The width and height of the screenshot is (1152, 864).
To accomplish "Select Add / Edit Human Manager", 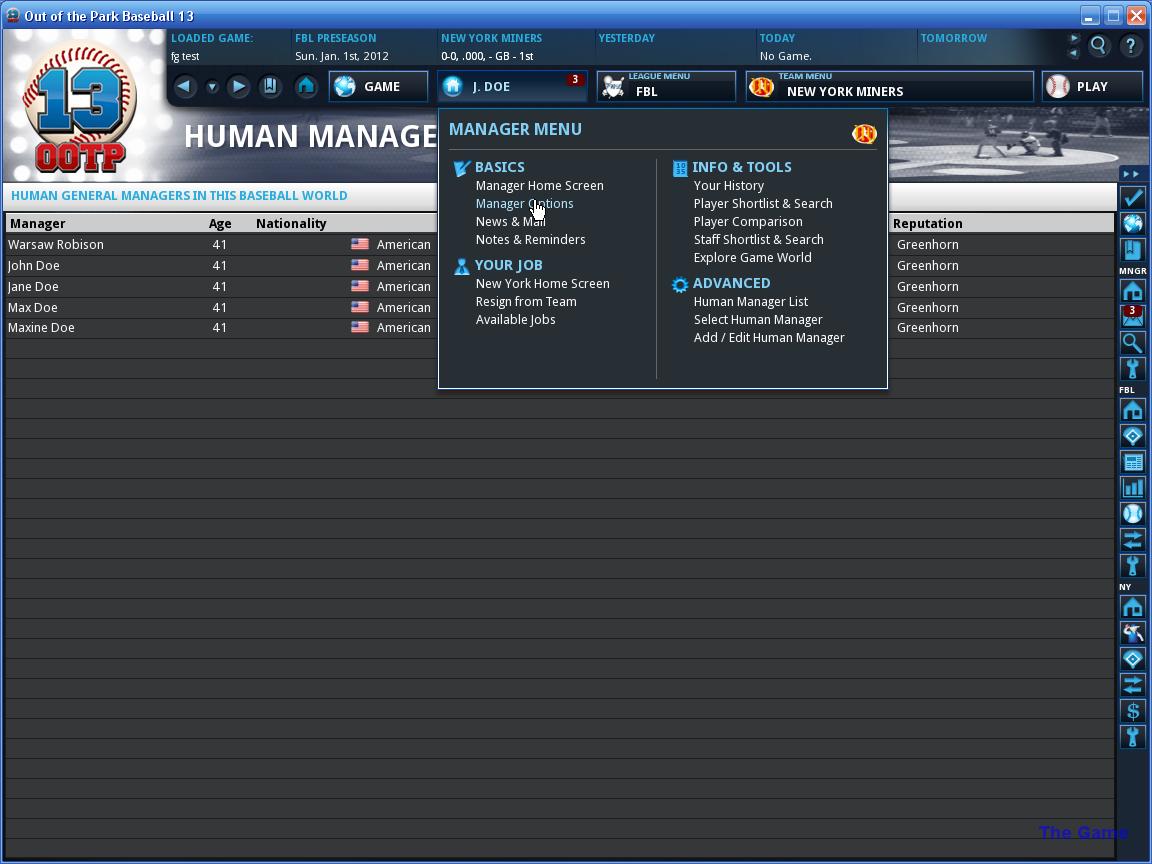I will [768, 337].
